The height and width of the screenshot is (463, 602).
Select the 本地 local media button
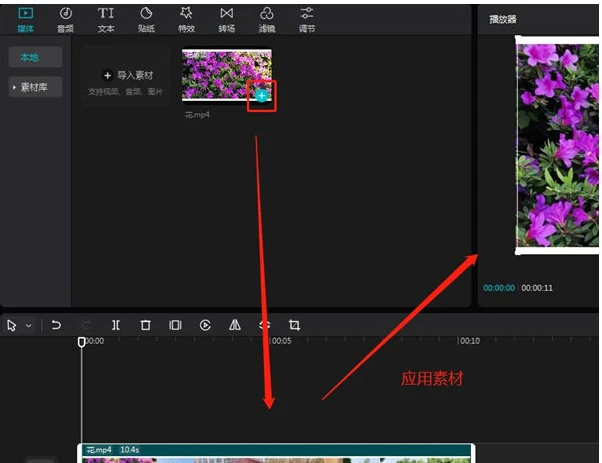click(35, 57)
